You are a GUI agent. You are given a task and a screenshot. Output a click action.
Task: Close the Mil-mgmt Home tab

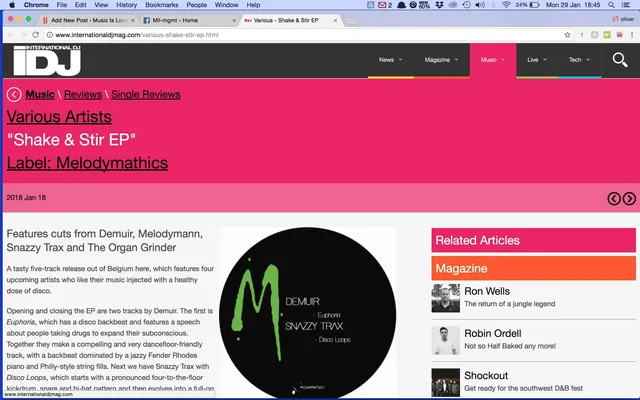click(234, 20)
